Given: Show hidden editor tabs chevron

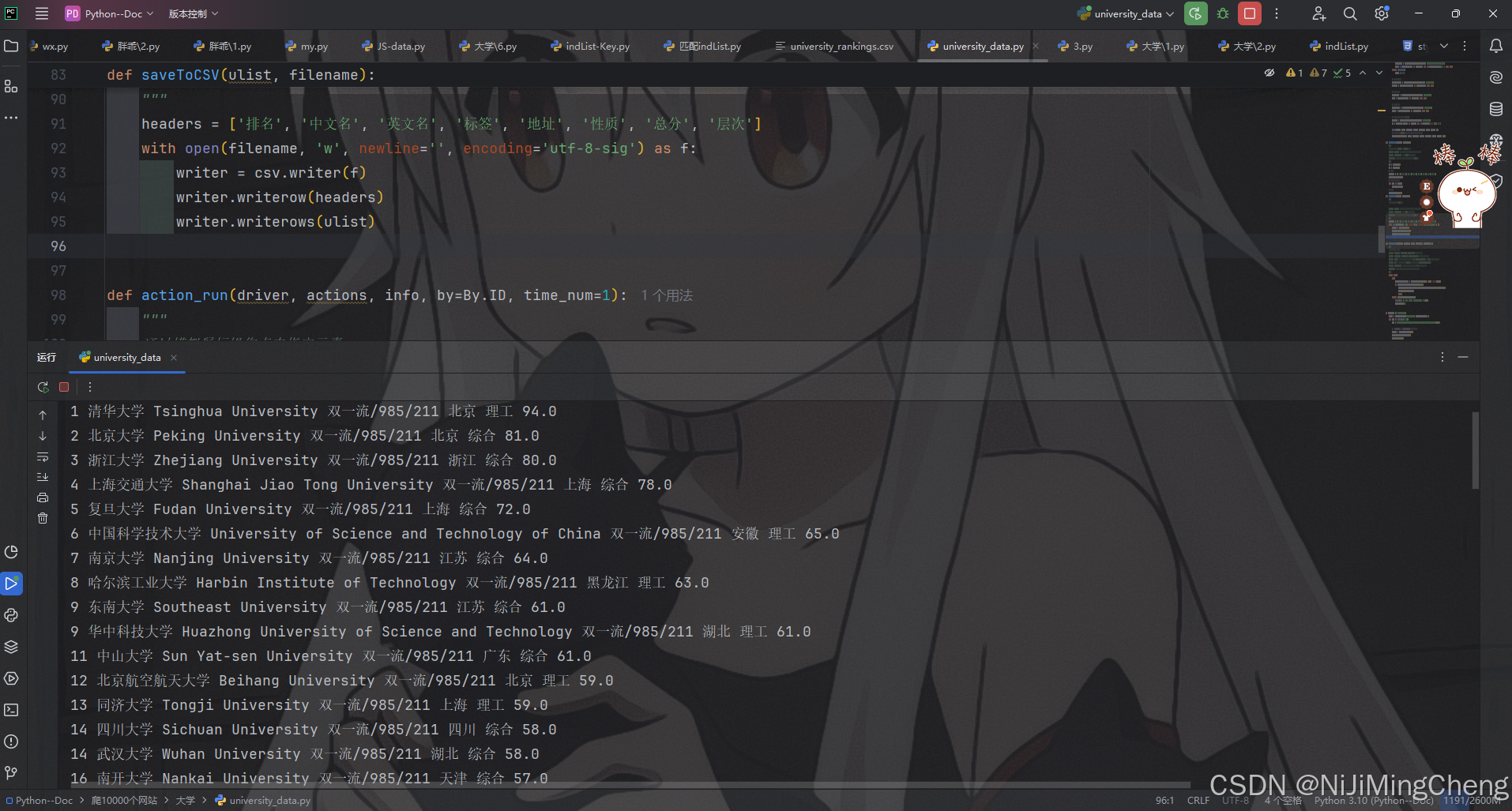Looking at the screenshot, I should coord(1444,46).
